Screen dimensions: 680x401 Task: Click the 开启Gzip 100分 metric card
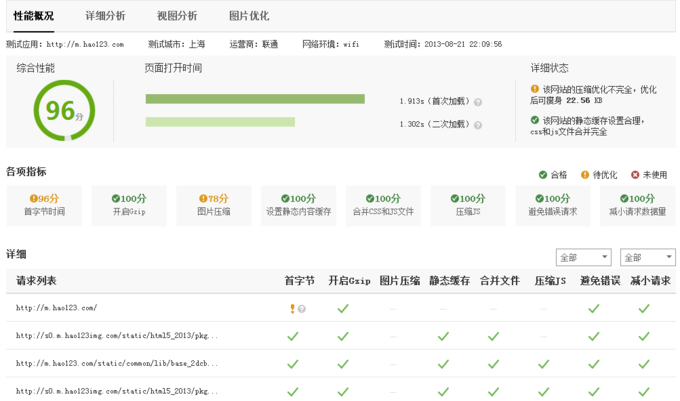pyautogui.click(x=129, y=204)
